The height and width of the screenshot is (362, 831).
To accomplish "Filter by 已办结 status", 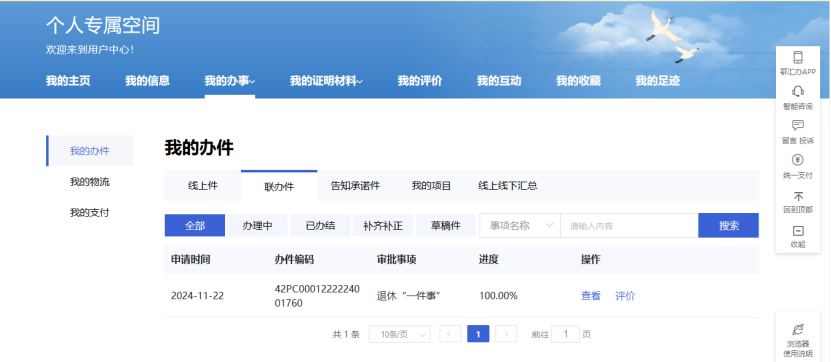I will pos(320,226).
